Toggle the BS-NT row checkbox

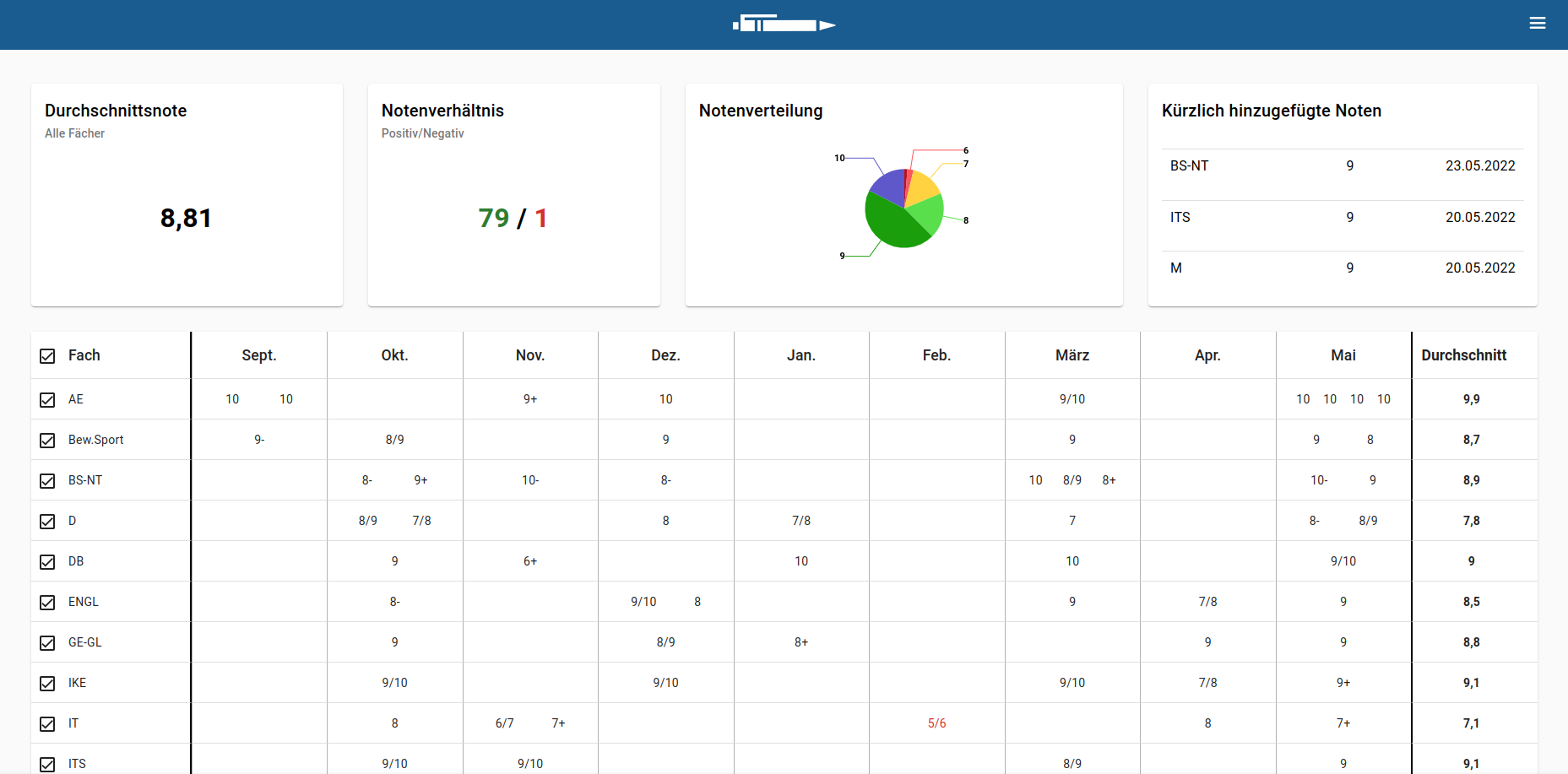(x=47, y=481)
